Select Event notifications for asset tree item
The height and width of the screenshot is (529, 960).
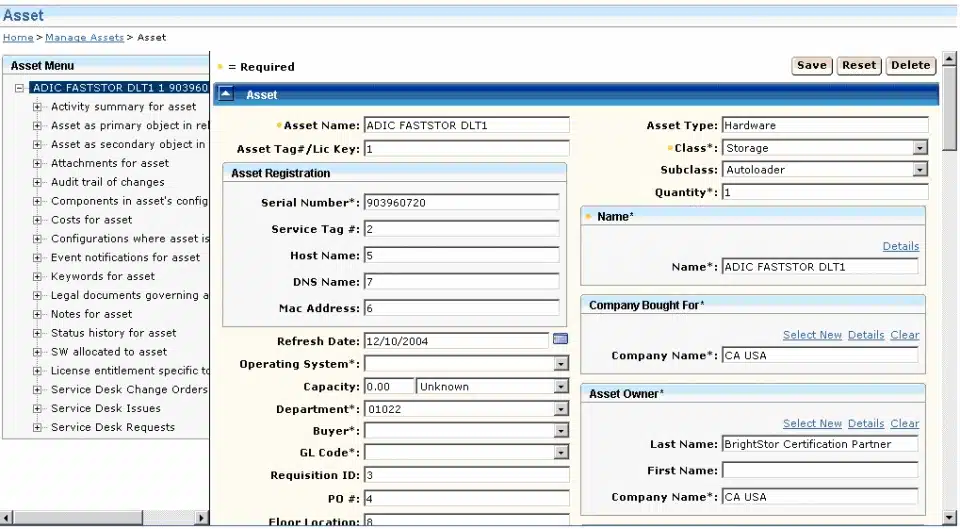[126, 258]
